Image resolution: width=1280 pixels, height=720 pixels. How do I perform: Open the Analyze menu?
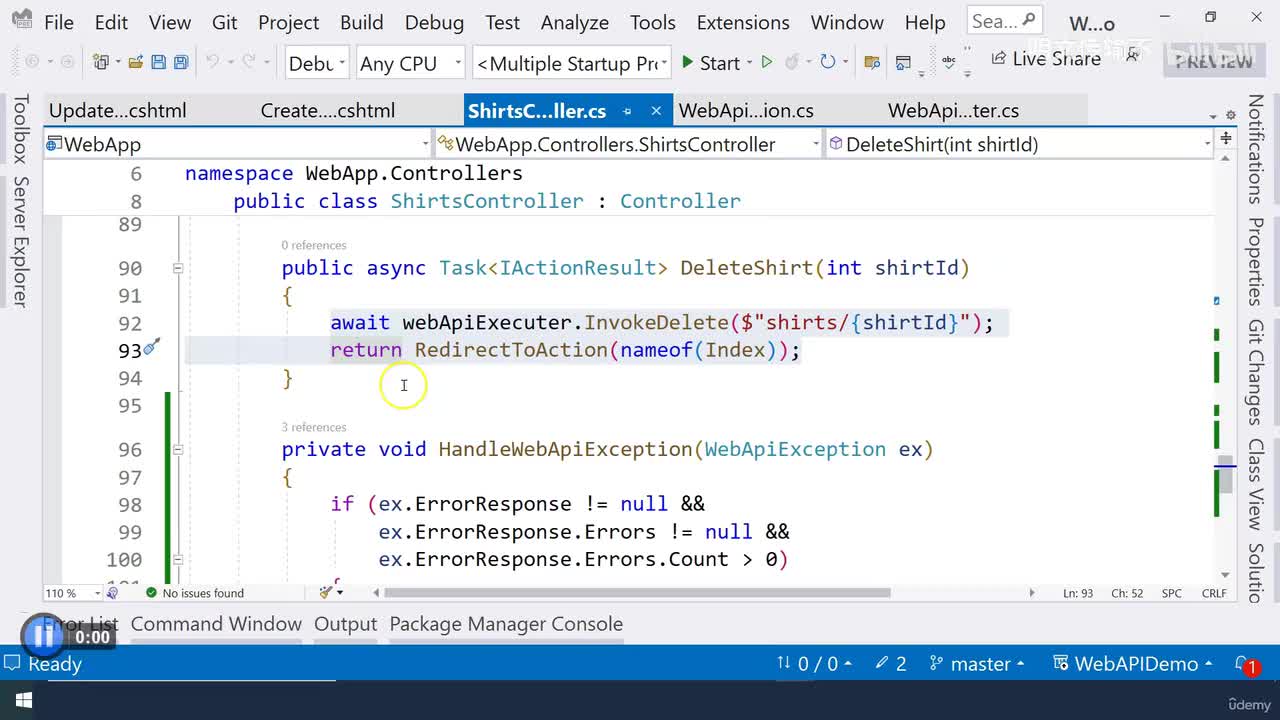(x=574, y=22)
